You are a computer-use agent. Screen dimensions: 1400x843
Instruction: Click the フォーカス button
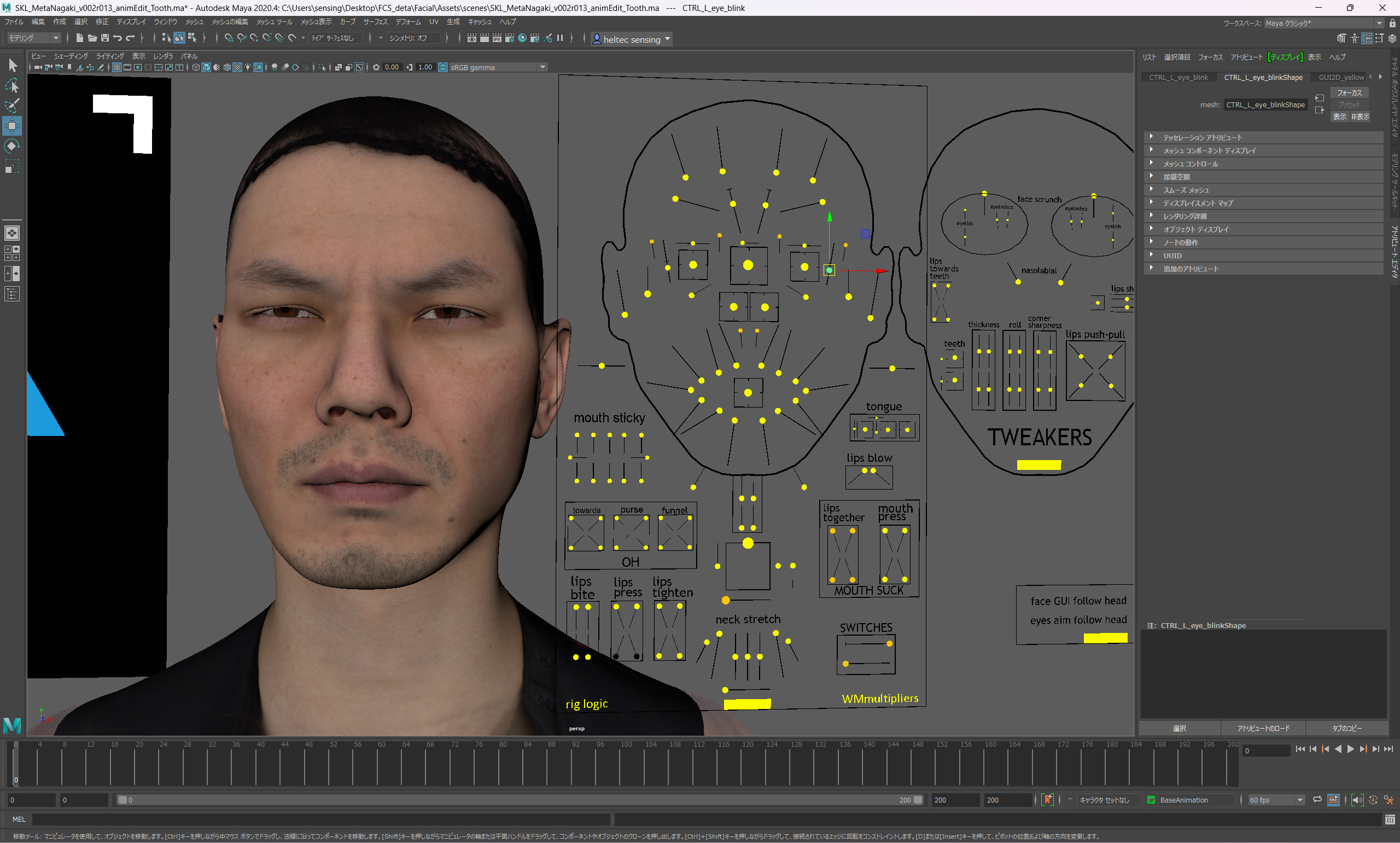(1349, 92)
